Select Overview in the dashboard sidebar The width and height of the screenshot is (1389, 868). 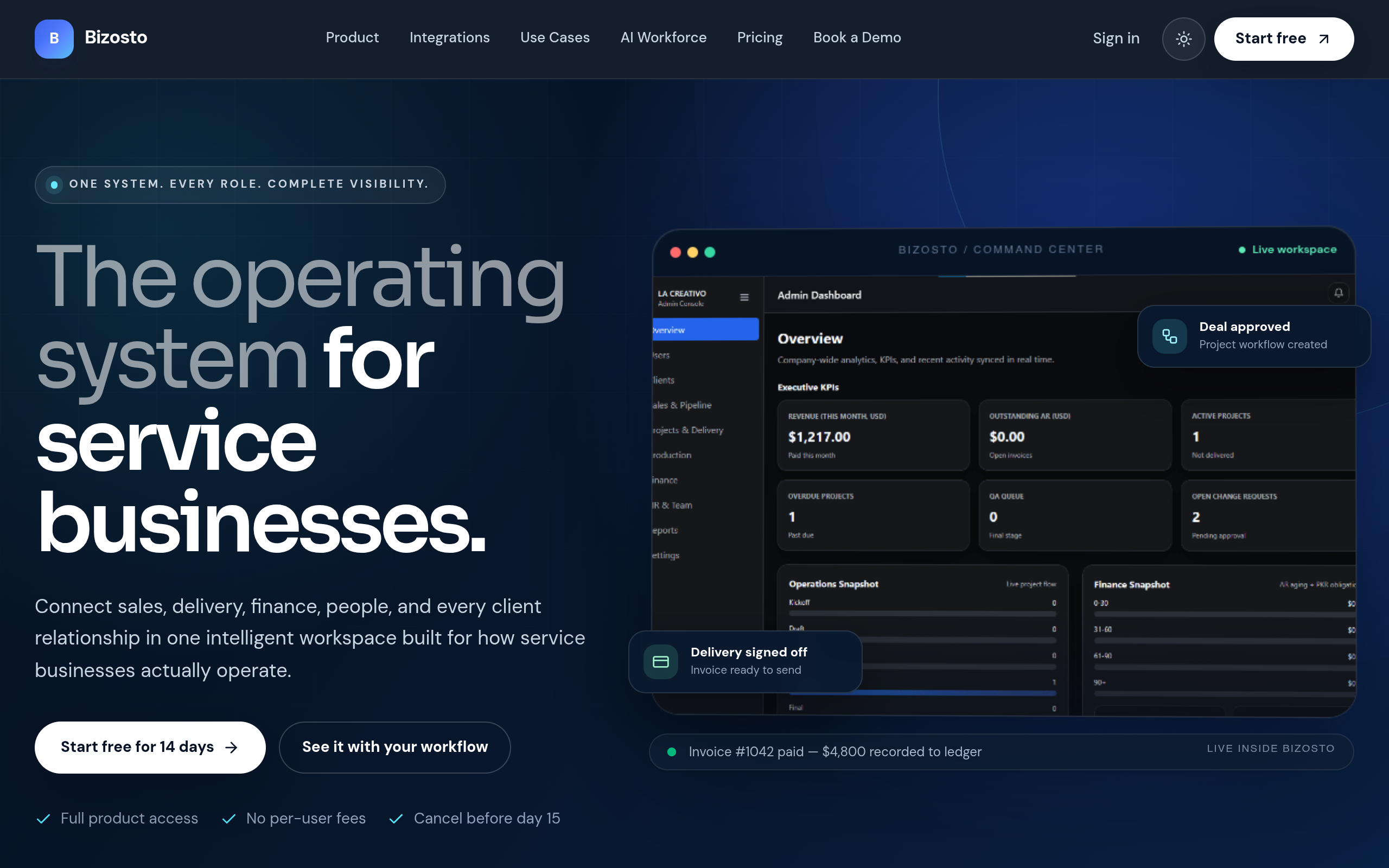[705, 329]
